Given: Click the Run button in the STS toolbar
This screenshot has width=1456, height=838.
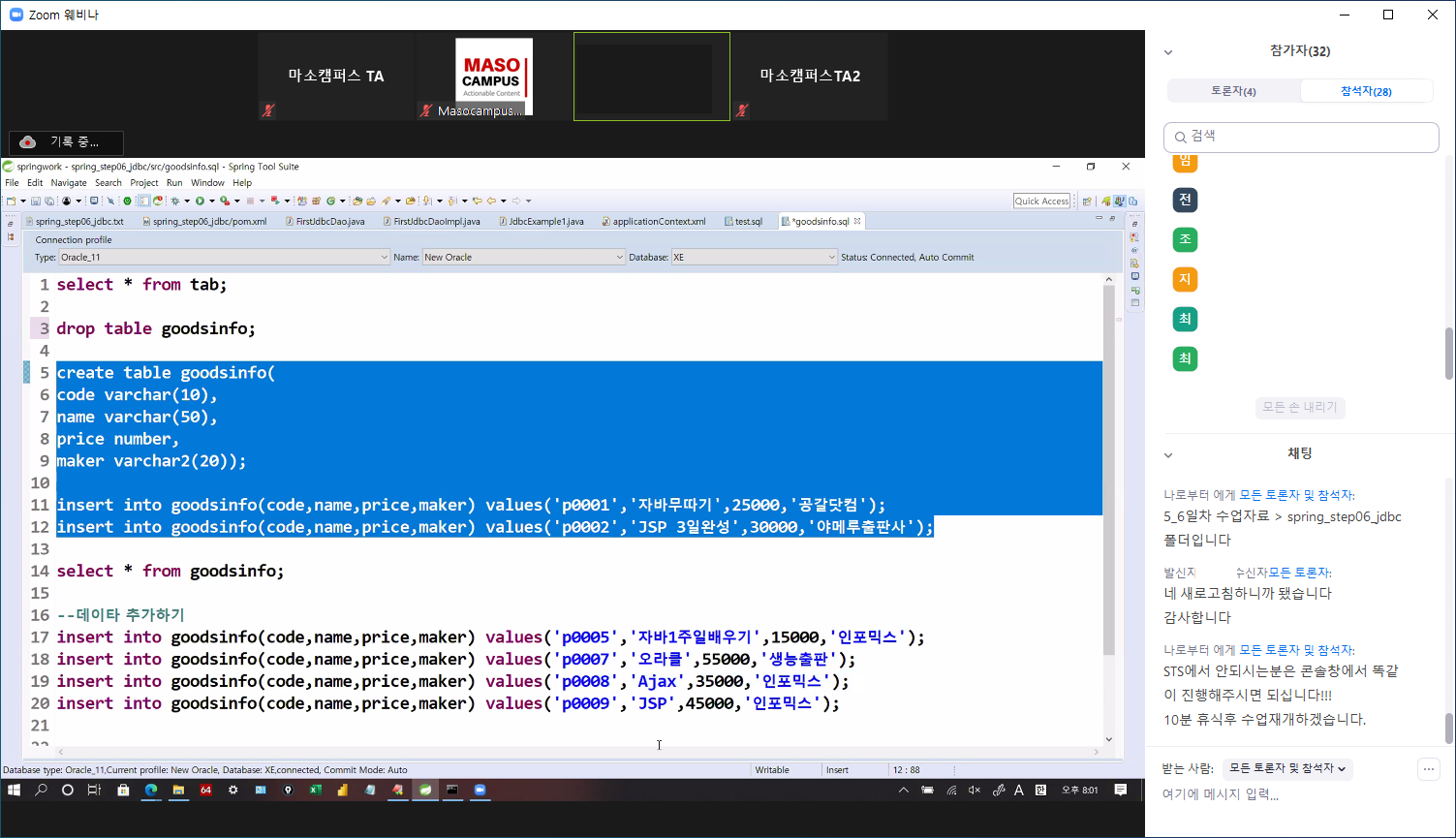Looking at the screenshot, I should pos(200,202).
